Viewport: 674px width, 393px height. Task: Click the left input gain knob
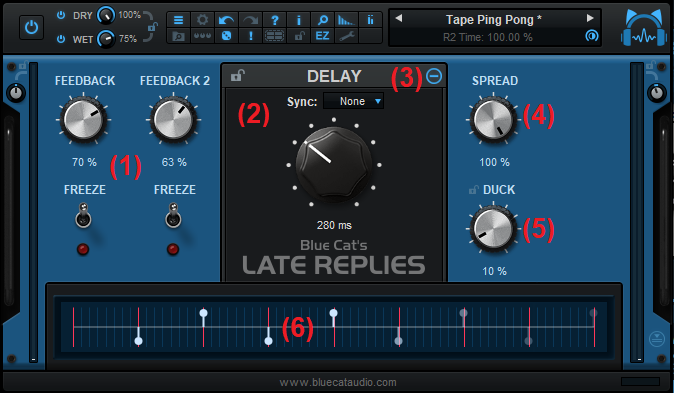point(16,93)
